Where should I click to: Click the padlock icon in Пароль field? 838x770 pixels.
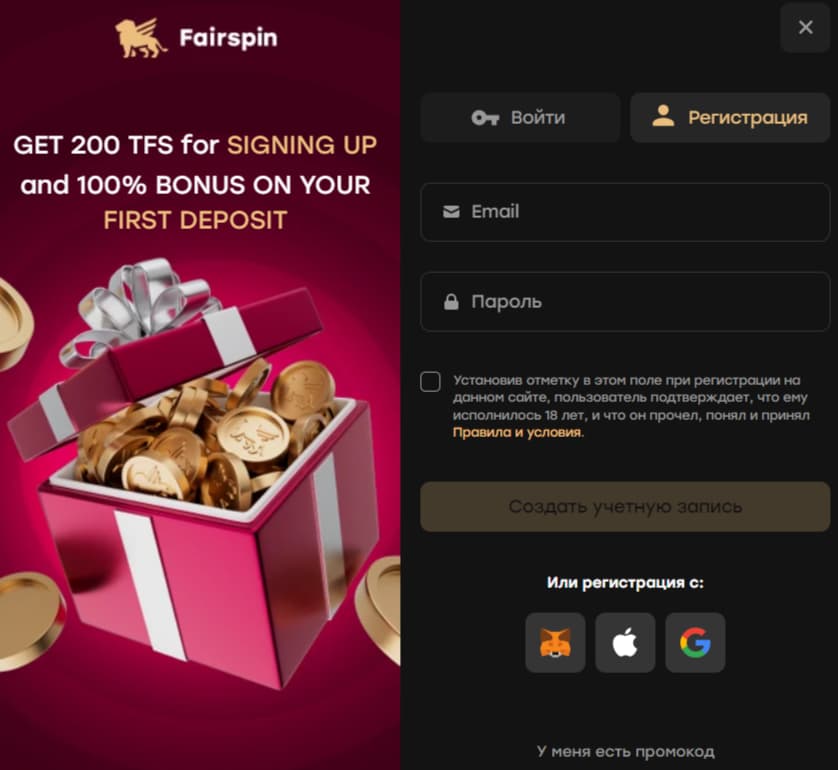[x=451, y=302]
